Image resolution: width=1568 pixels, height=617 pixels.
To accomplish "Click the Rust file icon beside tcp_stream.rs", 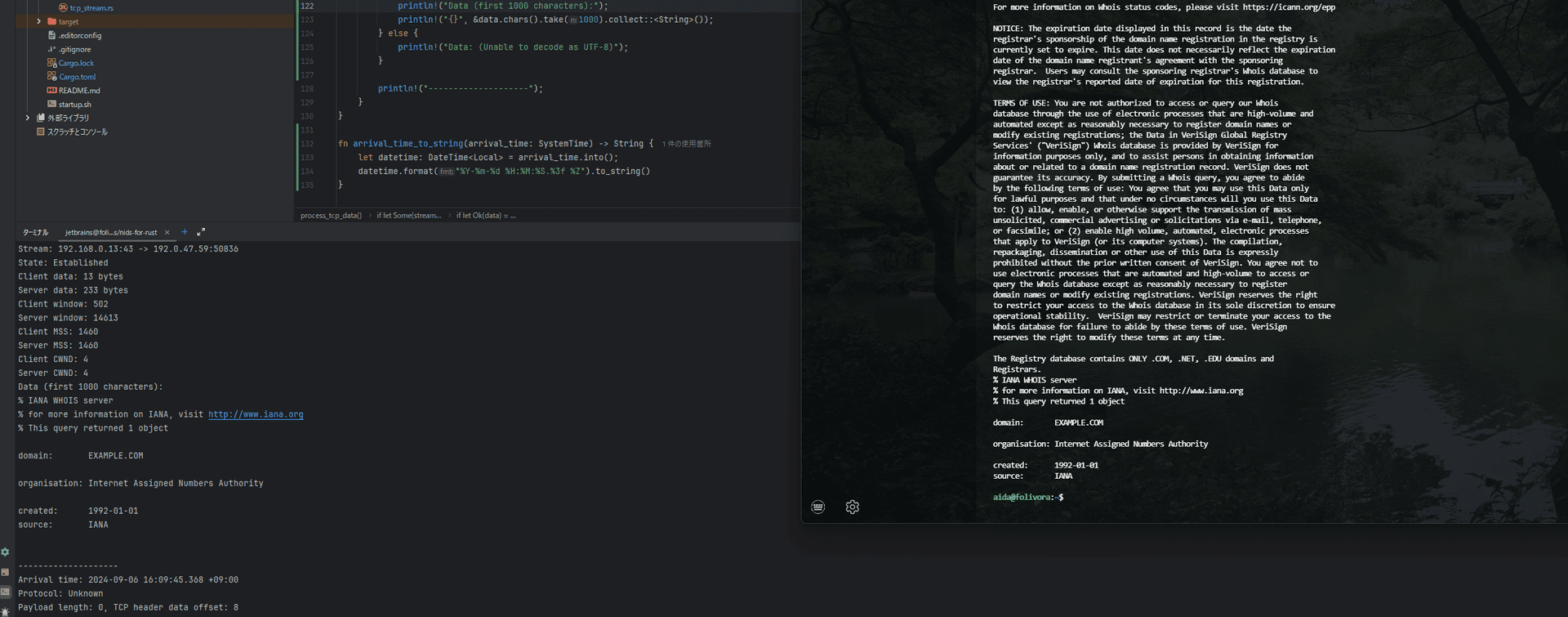I will click(63, 7).
